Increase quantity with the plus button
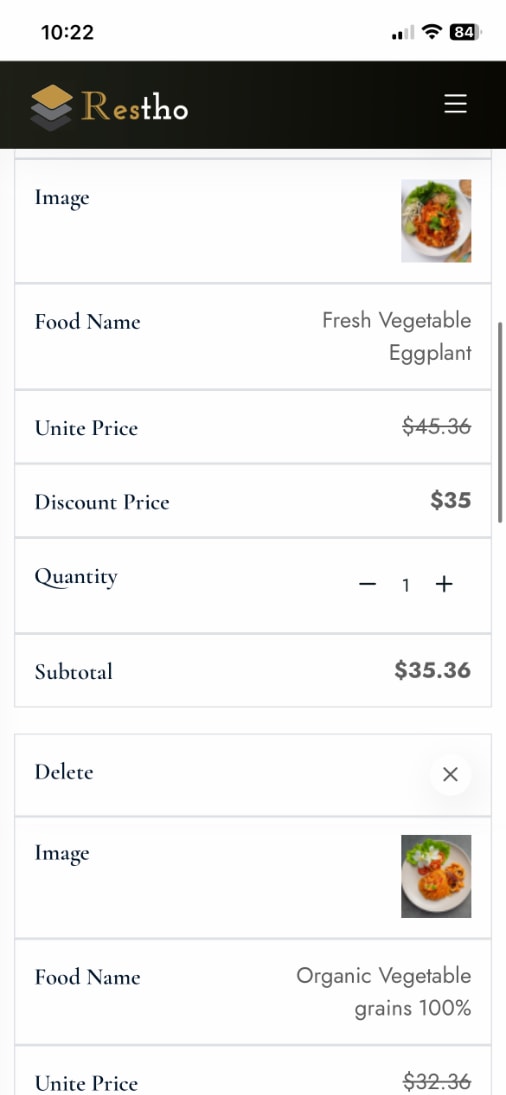 pyautogui.click(x=444, y=585)
